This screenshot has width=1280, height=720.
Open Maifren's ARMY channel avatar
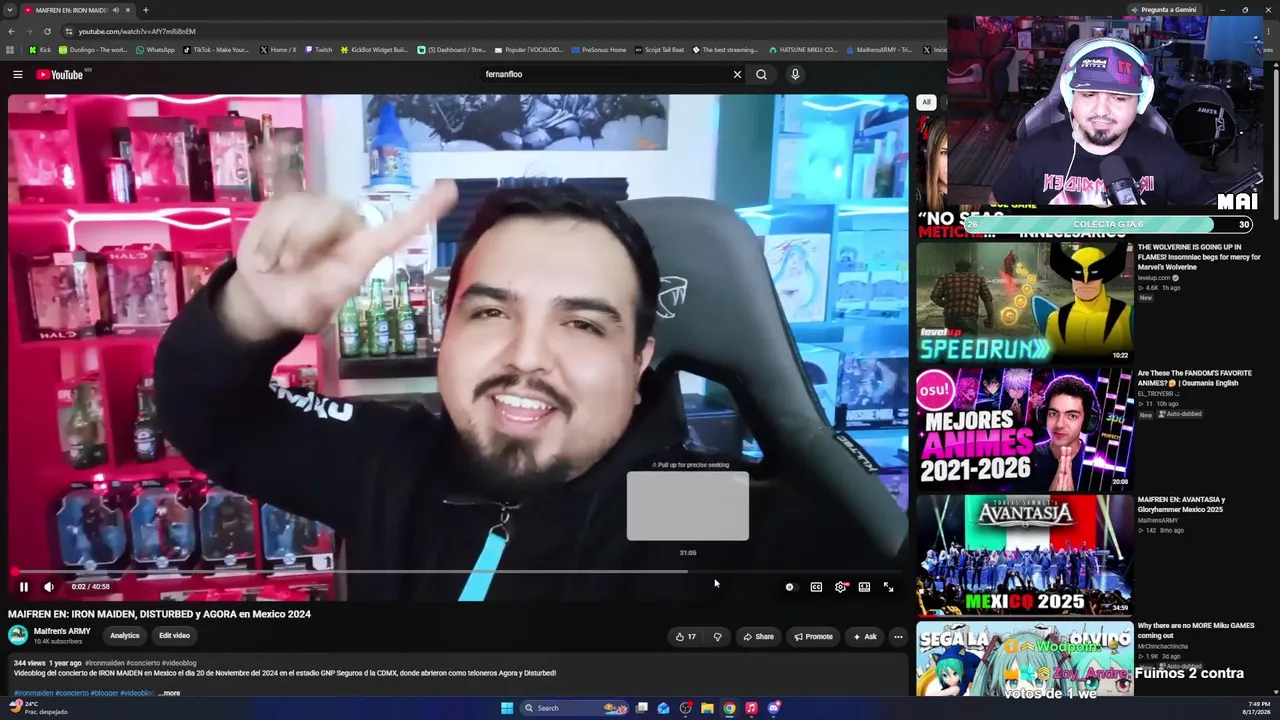(x=18, y=635)
